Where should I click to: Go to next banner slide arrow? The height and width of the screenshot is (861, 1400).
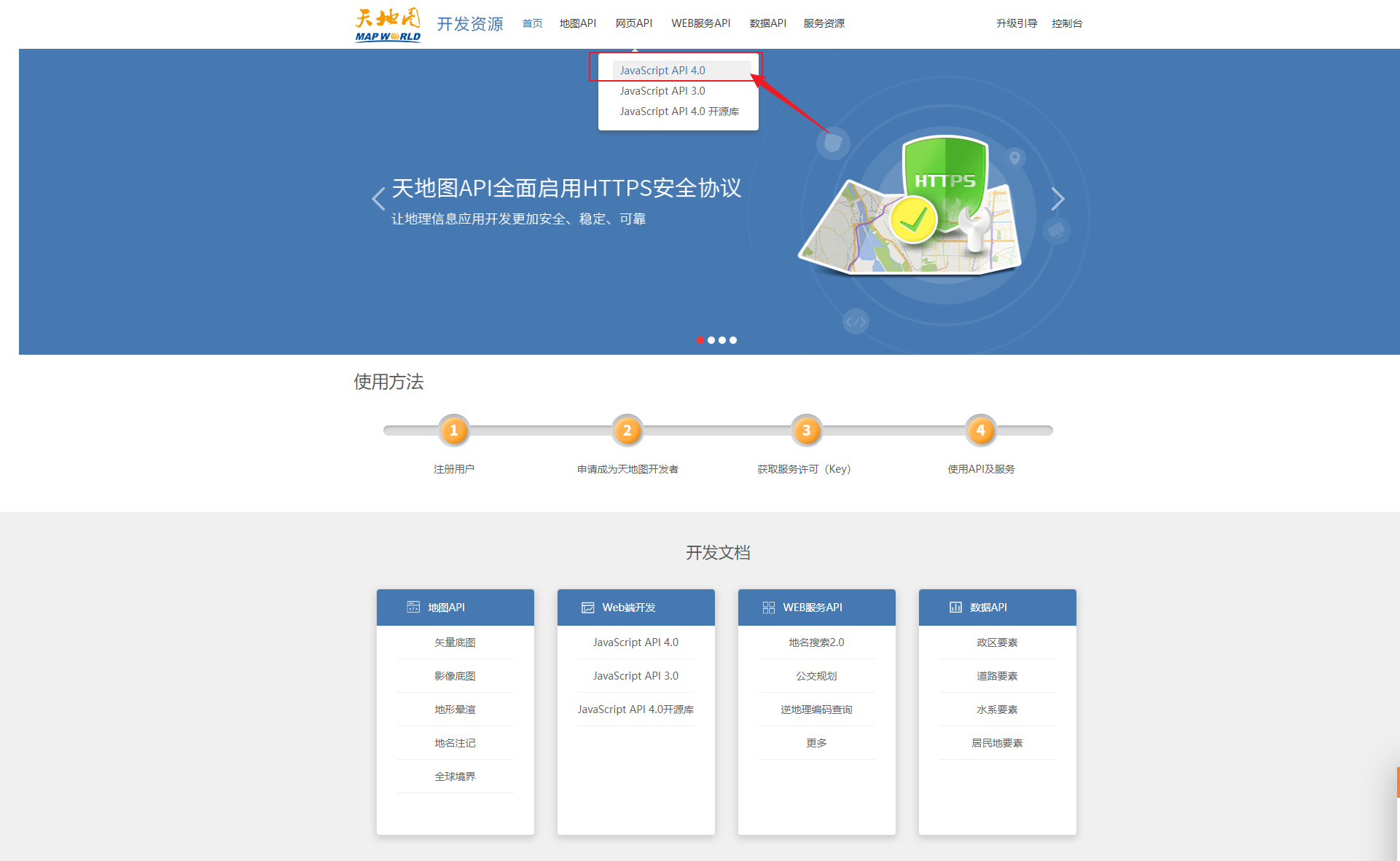tap(1057, 199)
